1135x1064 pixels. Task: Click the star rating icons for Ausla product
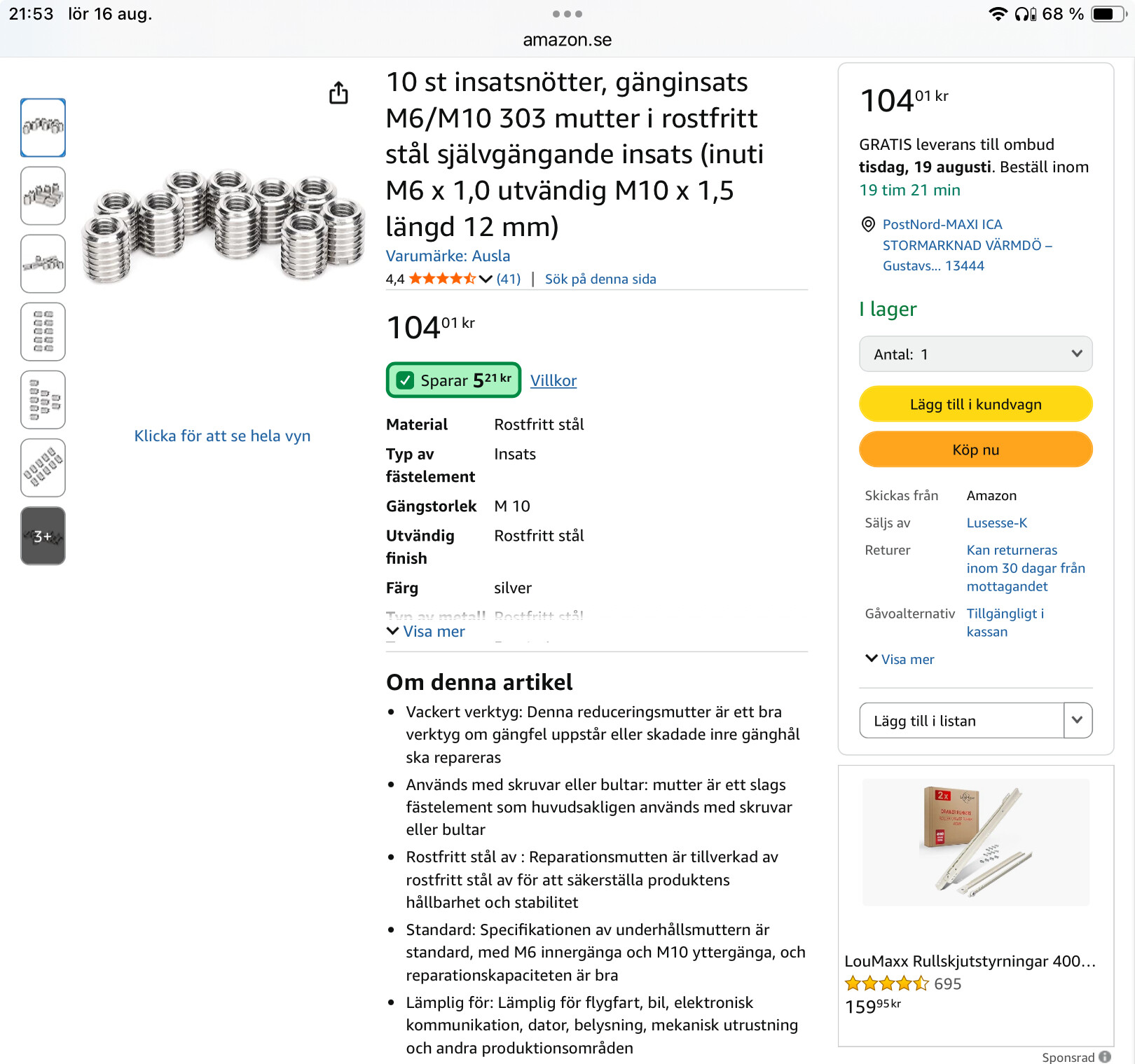442,279
